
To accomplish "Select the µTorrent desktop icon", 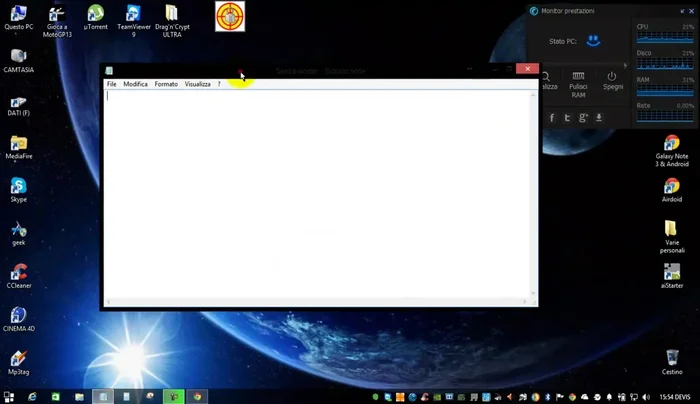I will click(x=96, y=18).
